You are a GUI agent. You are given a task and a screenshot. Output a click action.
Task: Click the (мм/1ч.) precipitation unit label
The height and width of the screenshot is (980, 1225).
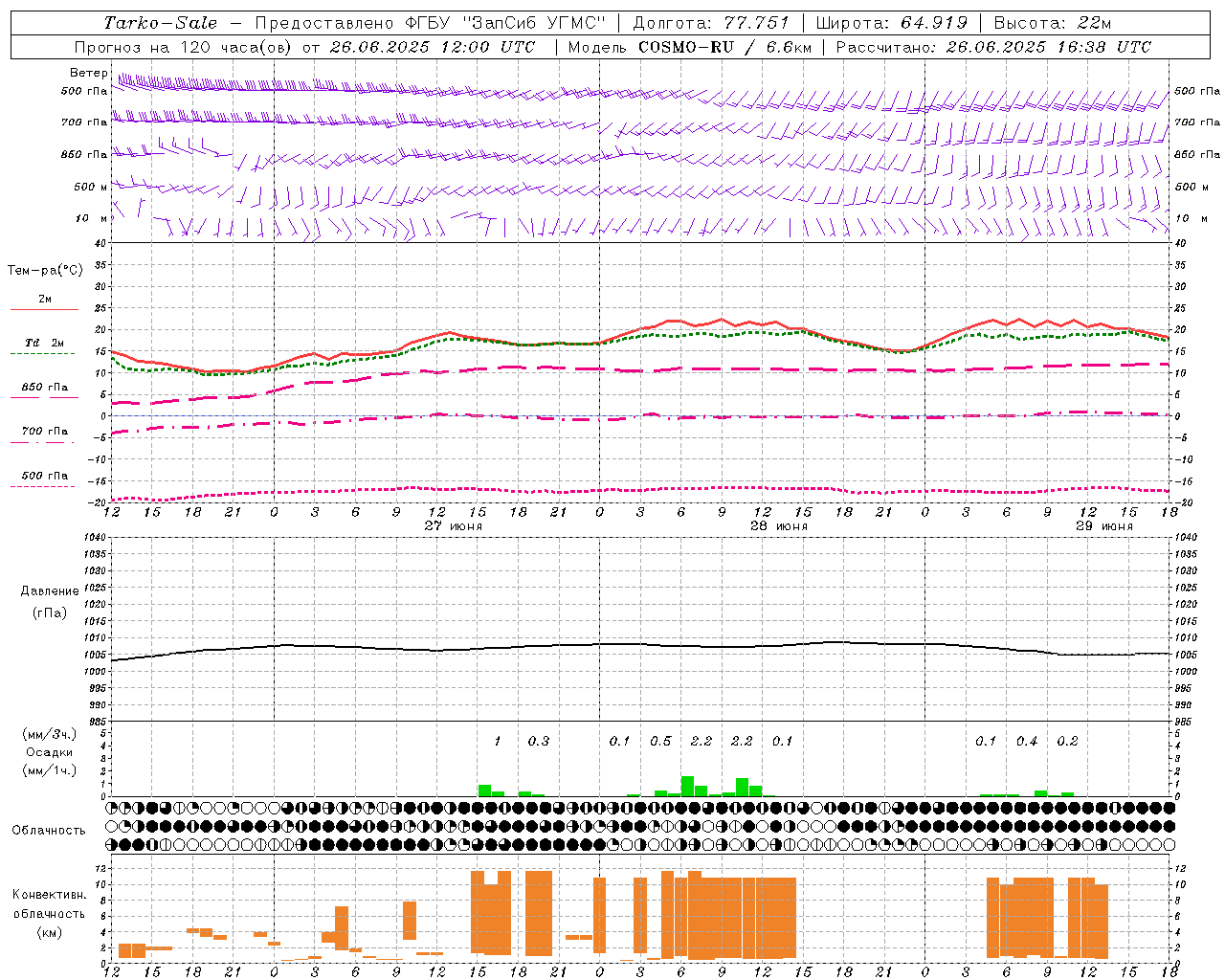click(50, 770)
